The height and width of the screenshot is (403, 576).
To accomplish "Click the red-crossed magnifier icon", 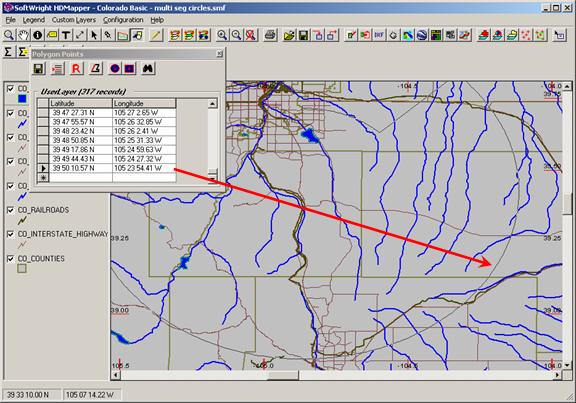I will click(x=251, y=35).
